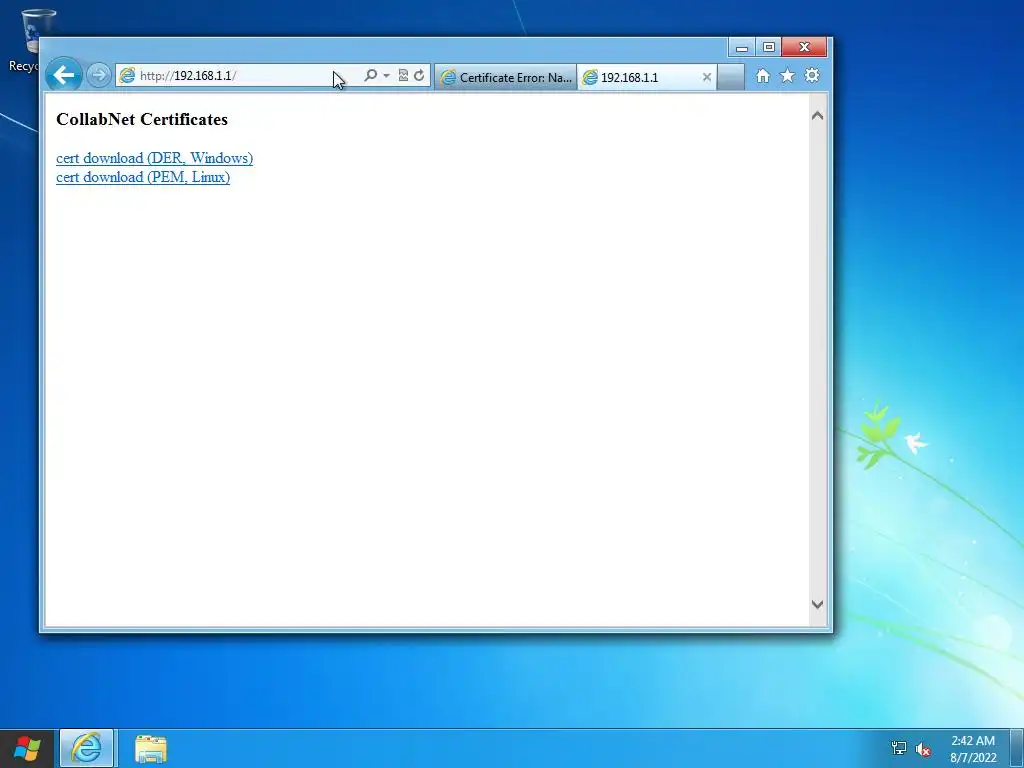
Task: Open Windows Explorer from the taskbar
Action: coord(151,748)
